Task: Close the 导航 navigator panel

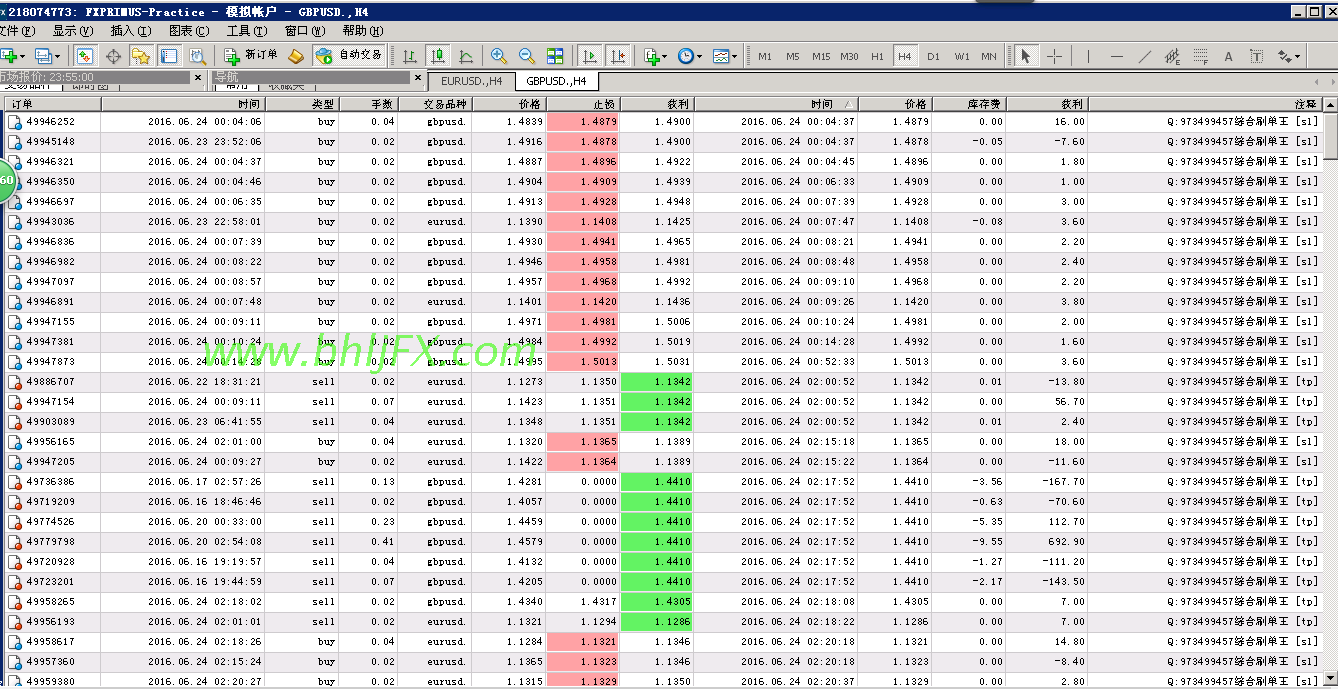Action: 418,77
